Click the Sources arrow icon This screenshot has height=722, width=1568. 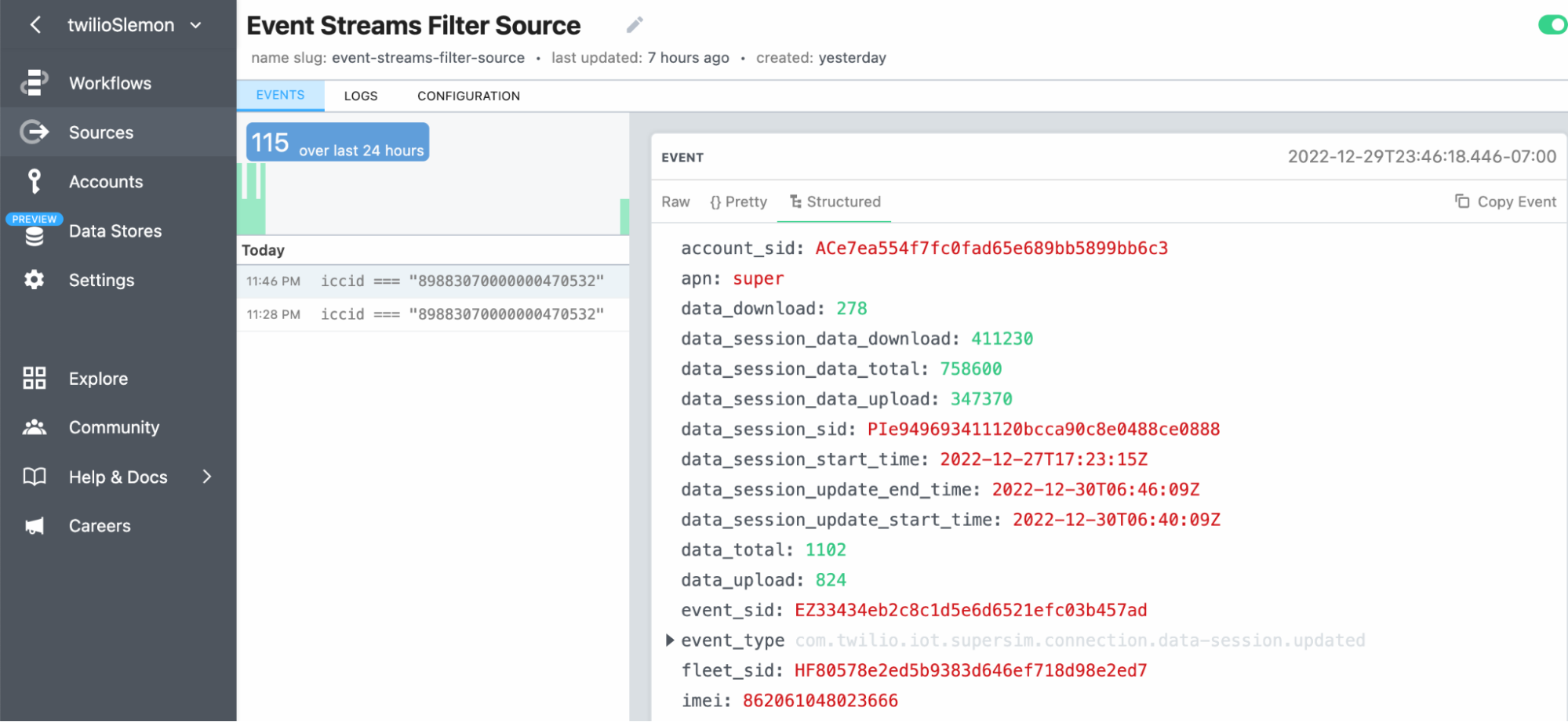pyautogui.click(x=34, y=132)
